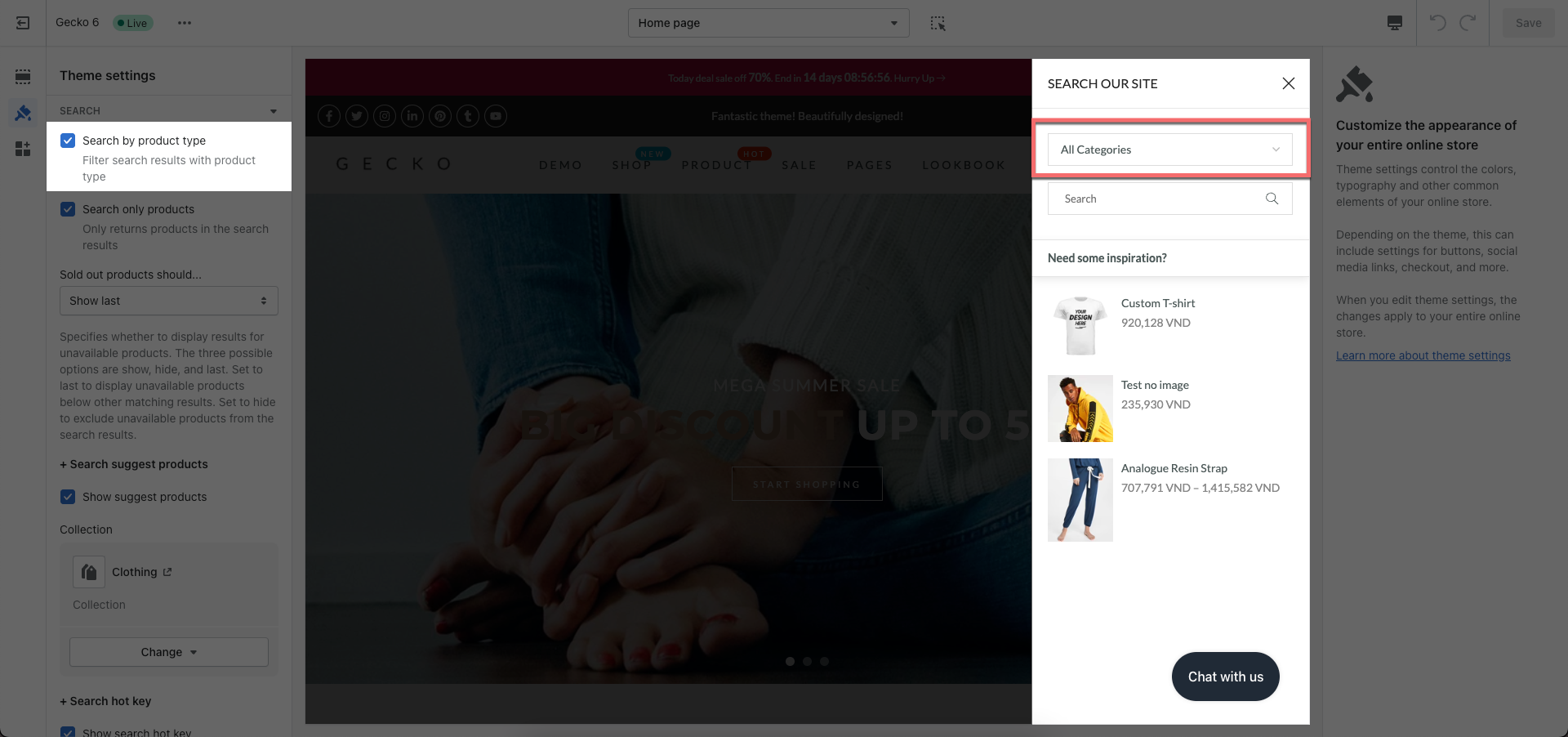Select the second slideshow dot
This screenshot has height=737, width=1568.
point(807,661)
